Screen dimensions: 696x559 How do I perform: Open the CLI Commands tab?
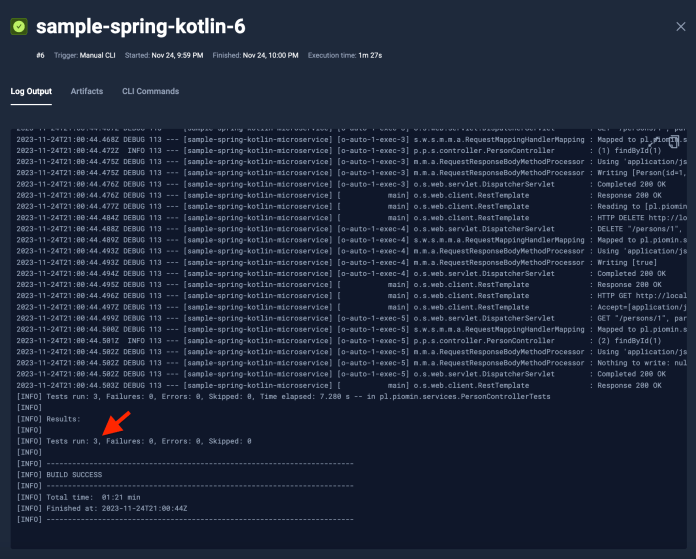pyautogui.click(x=150, y=91)
